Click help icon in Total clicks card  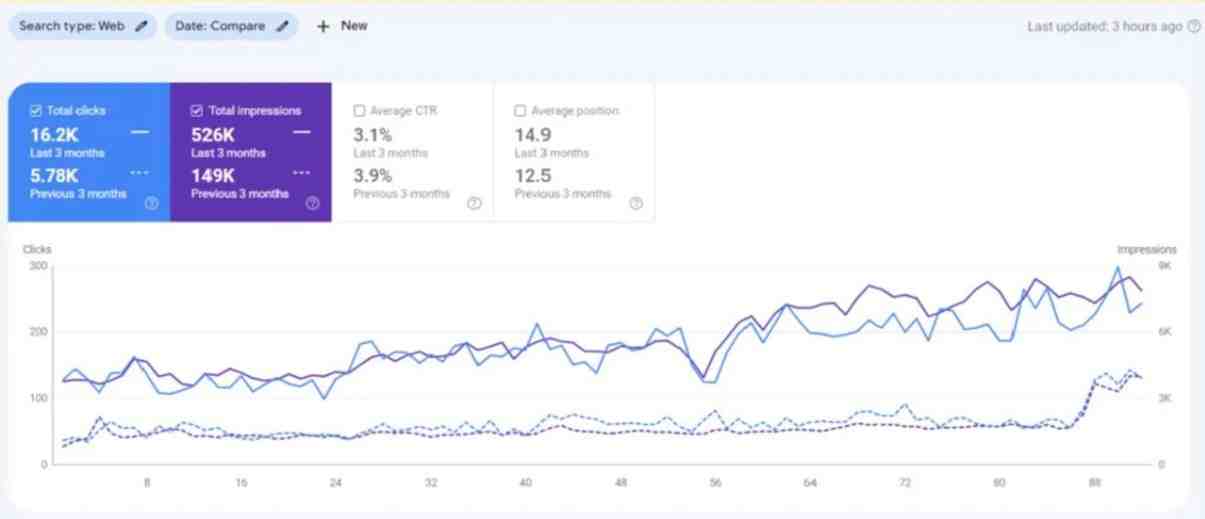click(x=151, y=203)
